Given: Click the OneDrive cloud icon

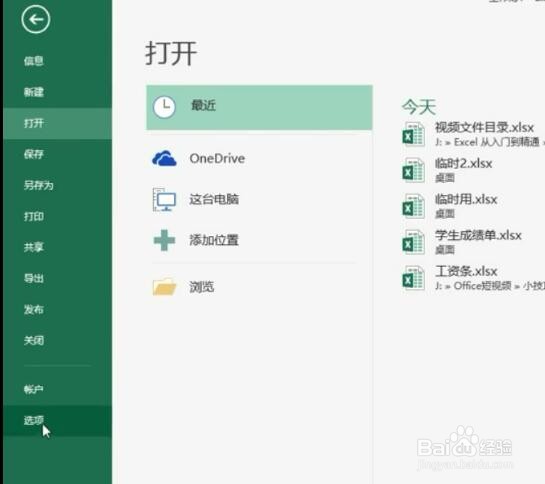Looking at the screenshot, I should (x=164, y=159).
